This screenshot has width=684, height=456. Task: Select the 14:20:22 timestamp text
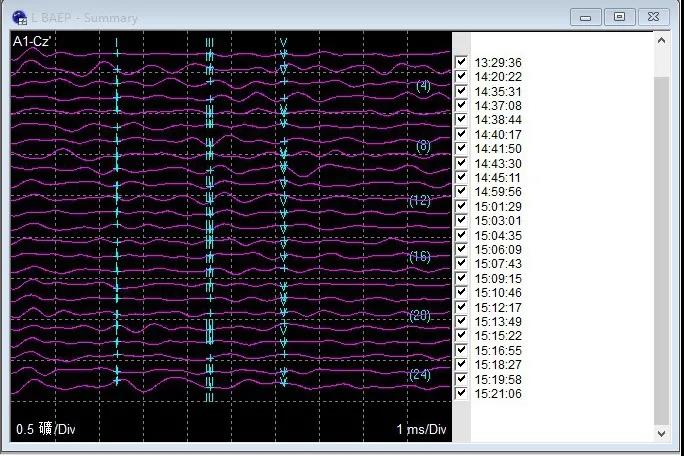[498, 77]
